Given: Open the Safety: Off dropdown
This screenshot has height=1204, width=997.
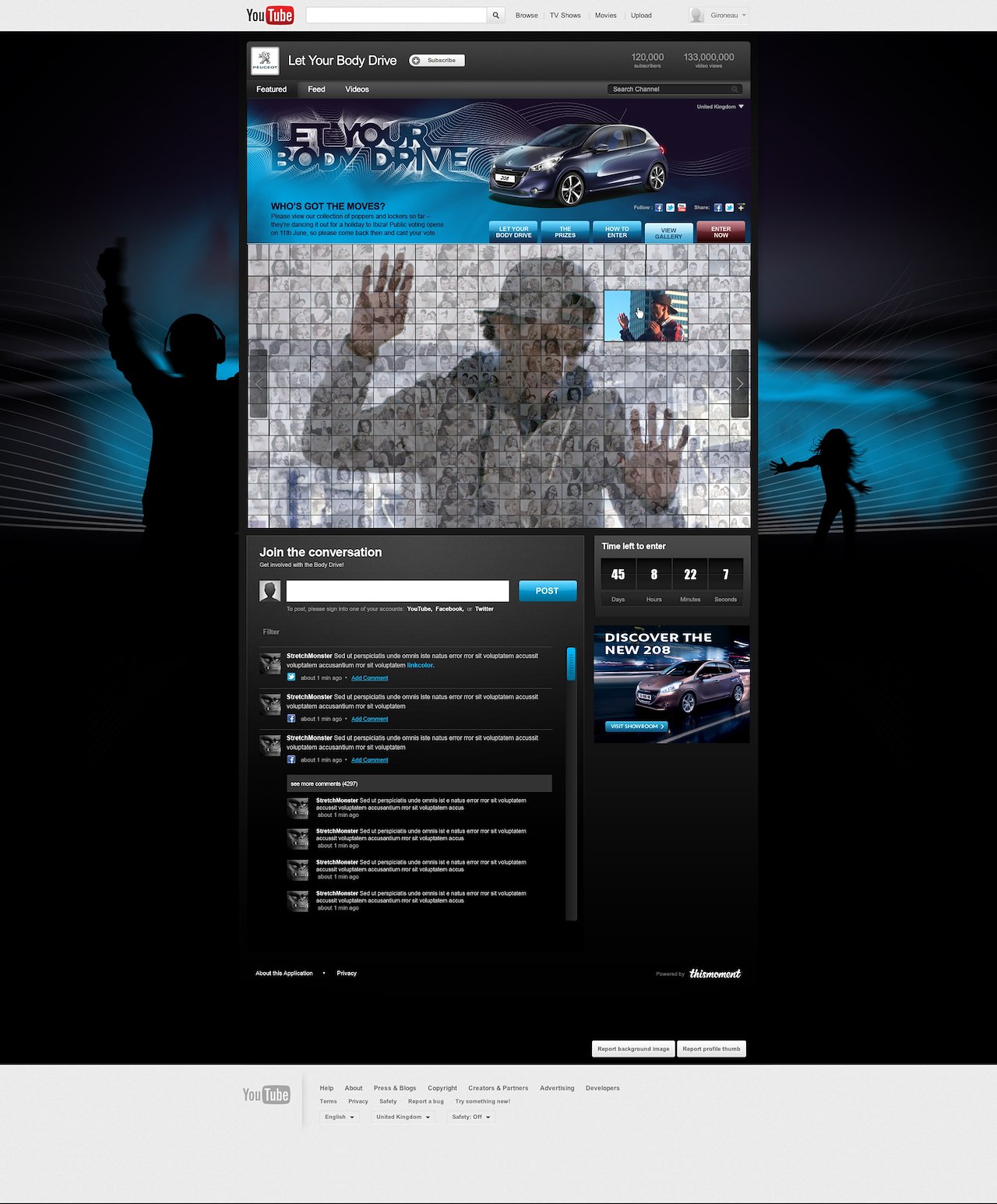Looking at the screenshot, I should (x=471, y=1117).
